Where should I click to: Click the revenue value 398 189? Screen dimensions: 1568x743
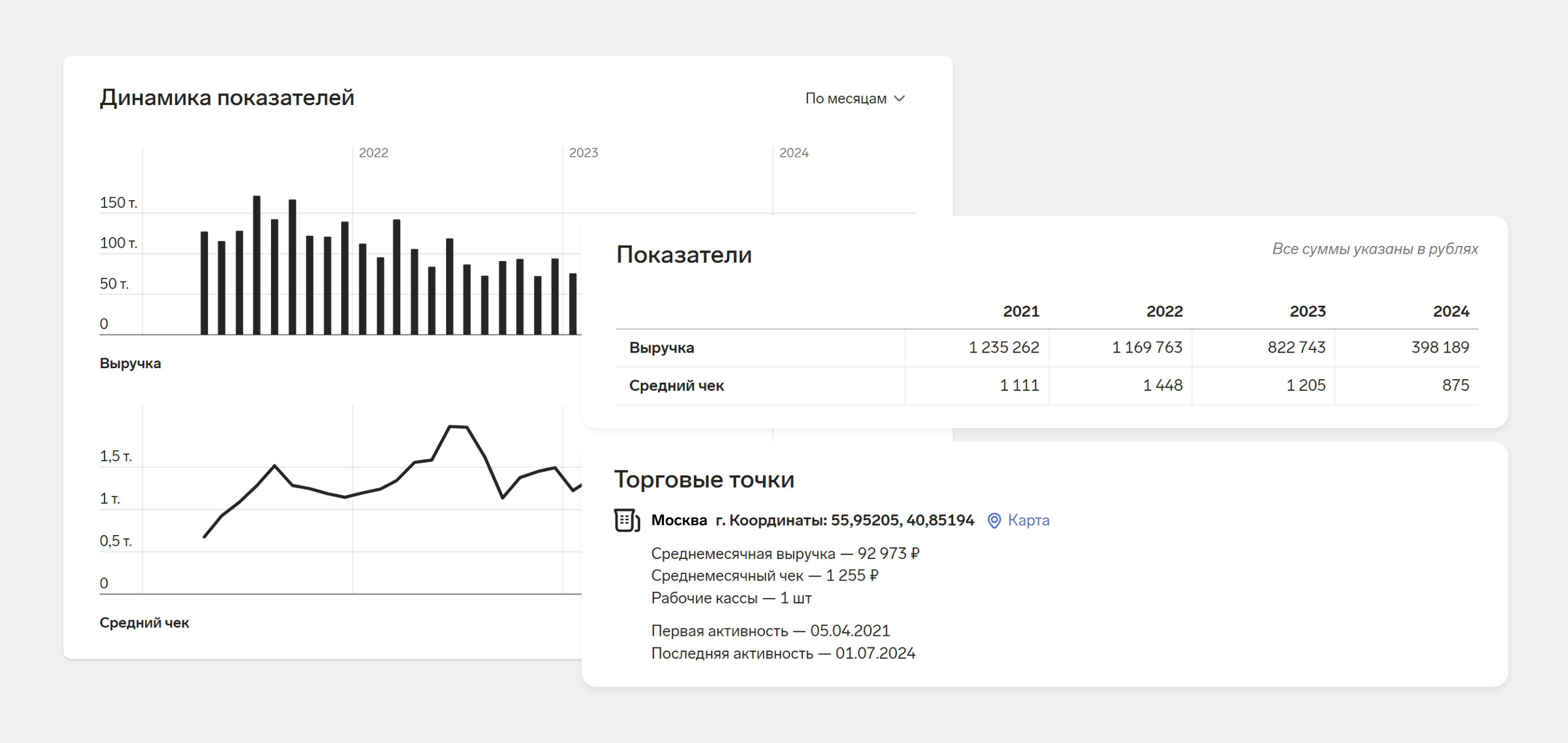pos(1440,348)
